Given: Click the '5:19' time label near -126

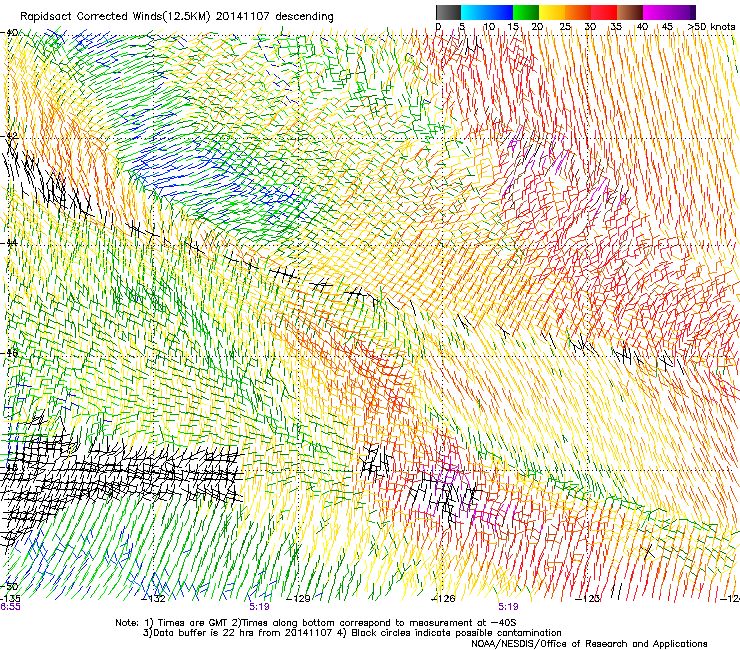Looking at the screenshot, I should tap(508, 607).
